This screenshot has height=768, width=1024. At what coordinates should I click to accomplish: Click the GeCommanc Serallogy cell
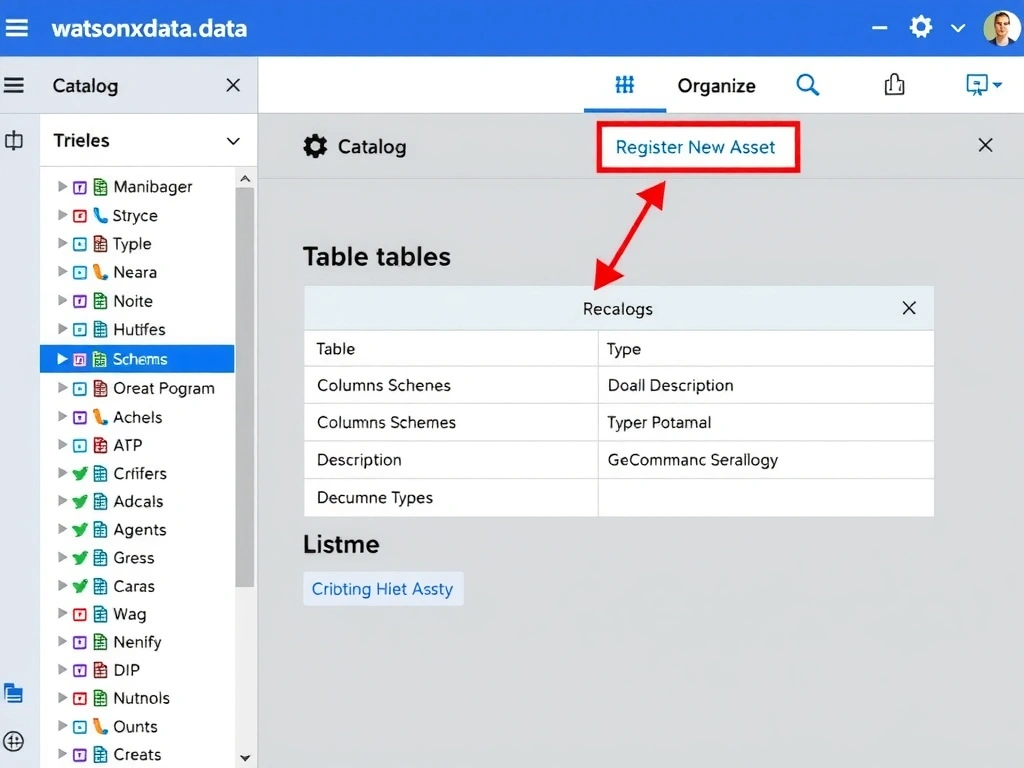pos(765,460)
